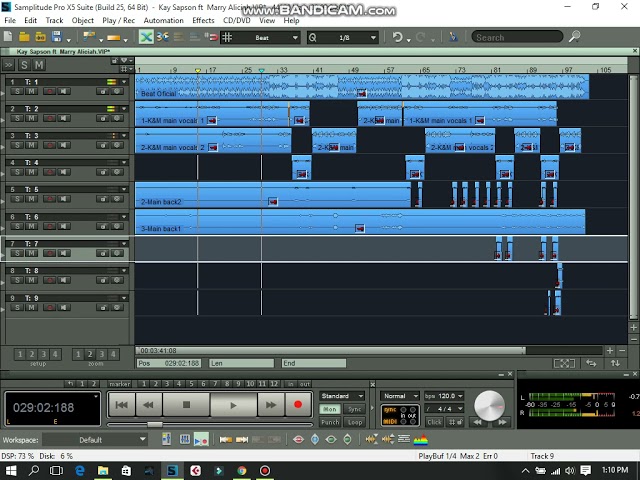
Task: Toggle auto crossfade mode icon in toolbar
Action: coord(146,37)
